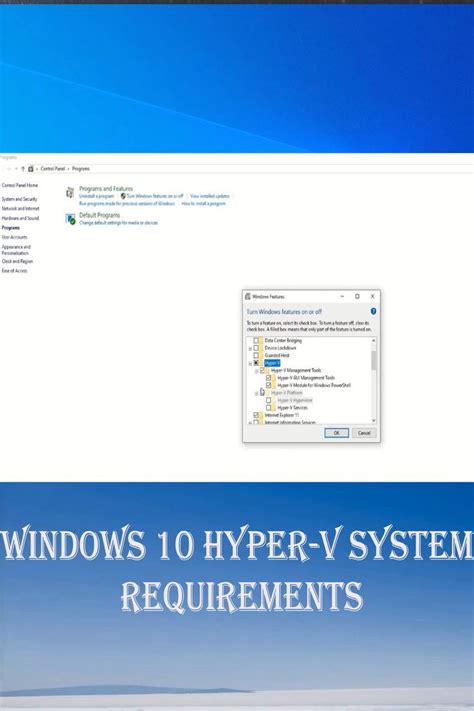Open recent locations dropdown in address bar

pos(16,169)
